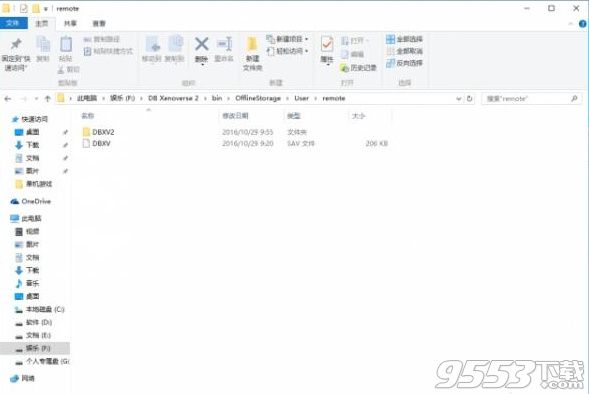This screenshot has height=394, width=589.
Task: Collapse the ribbon with the chevron
Action: coord(571,24)
